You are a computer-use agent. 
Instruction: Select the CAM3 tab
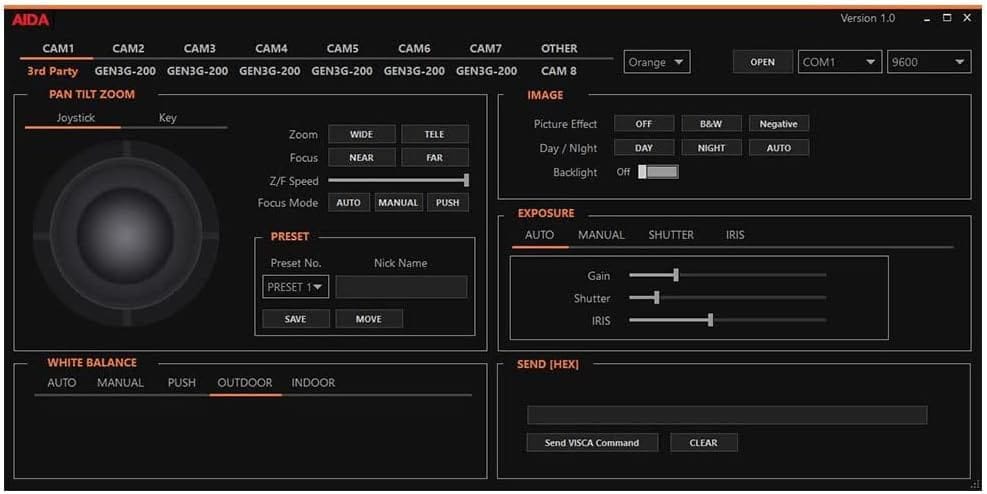[x=200, y=48]
